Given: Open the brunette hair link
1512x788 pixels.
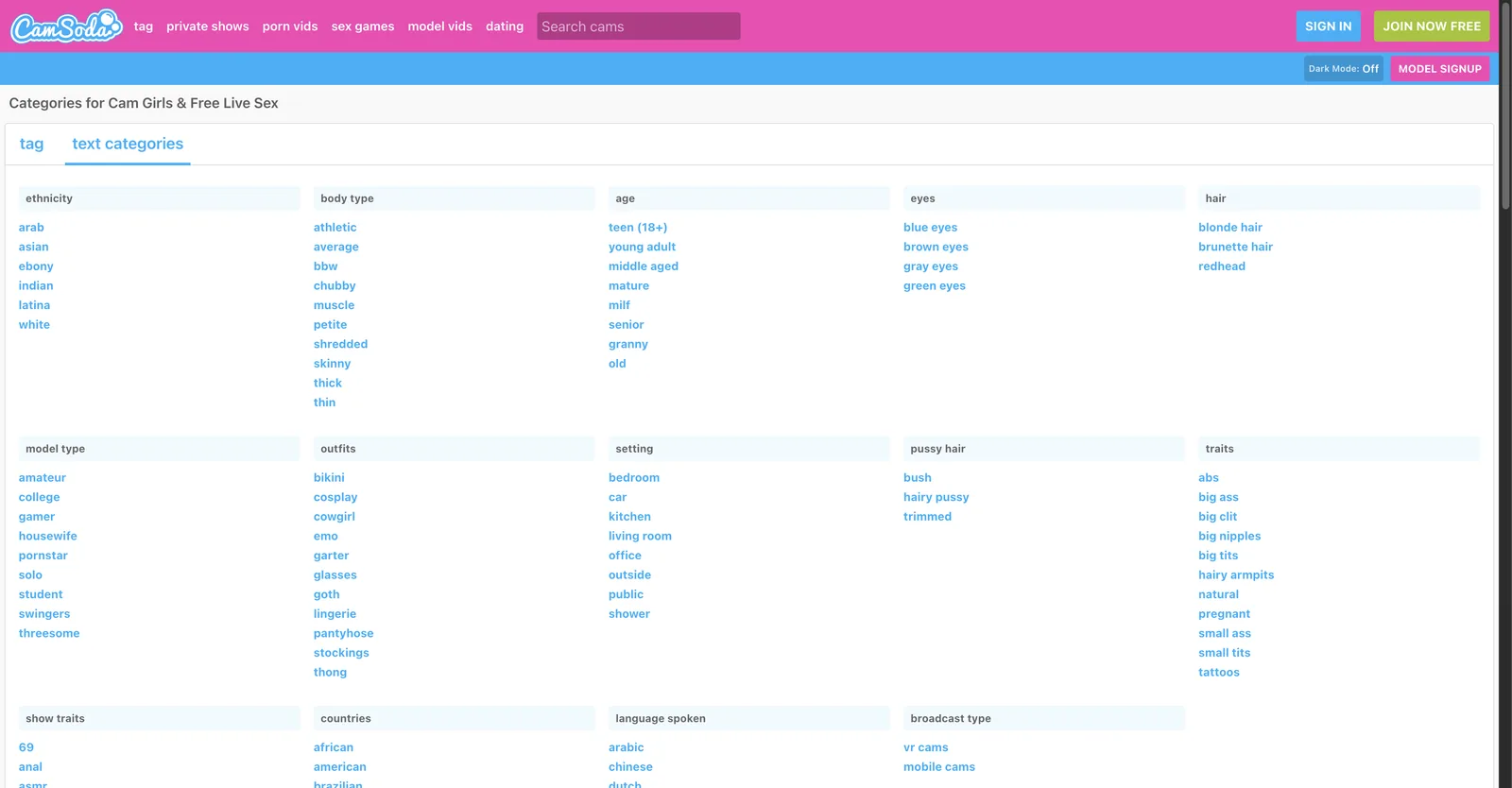Looking at the screenshot, I should tap(1236, 247).
